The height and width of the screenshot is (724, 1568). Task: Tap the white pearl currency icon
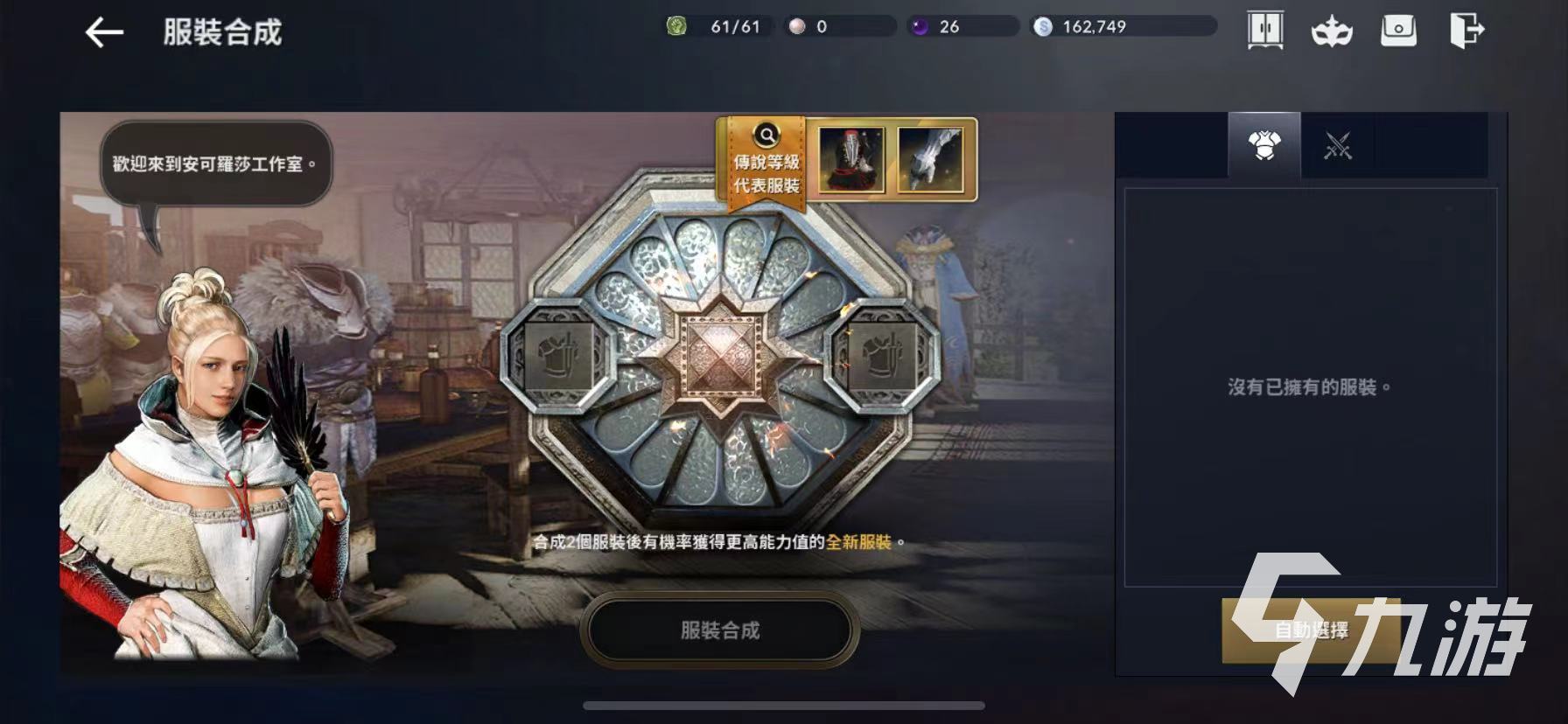point(796,26)
